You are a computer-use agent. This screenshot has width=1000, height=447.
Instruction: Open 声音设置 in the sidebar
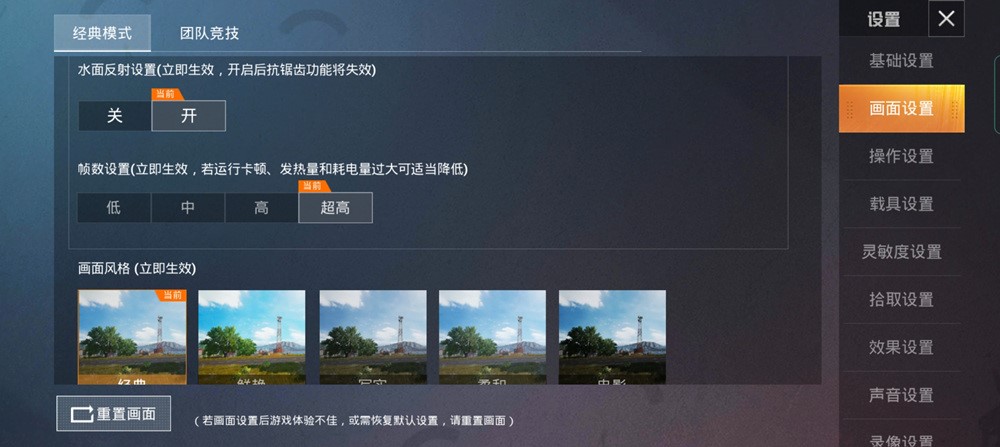901,395
